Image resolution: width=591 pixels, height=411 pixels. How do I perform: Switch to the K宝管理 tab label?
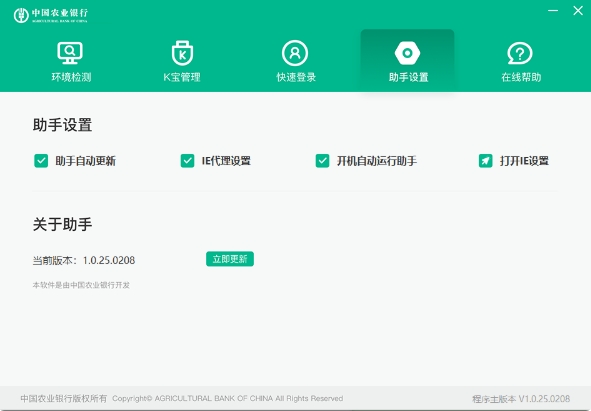coord(182,77)
